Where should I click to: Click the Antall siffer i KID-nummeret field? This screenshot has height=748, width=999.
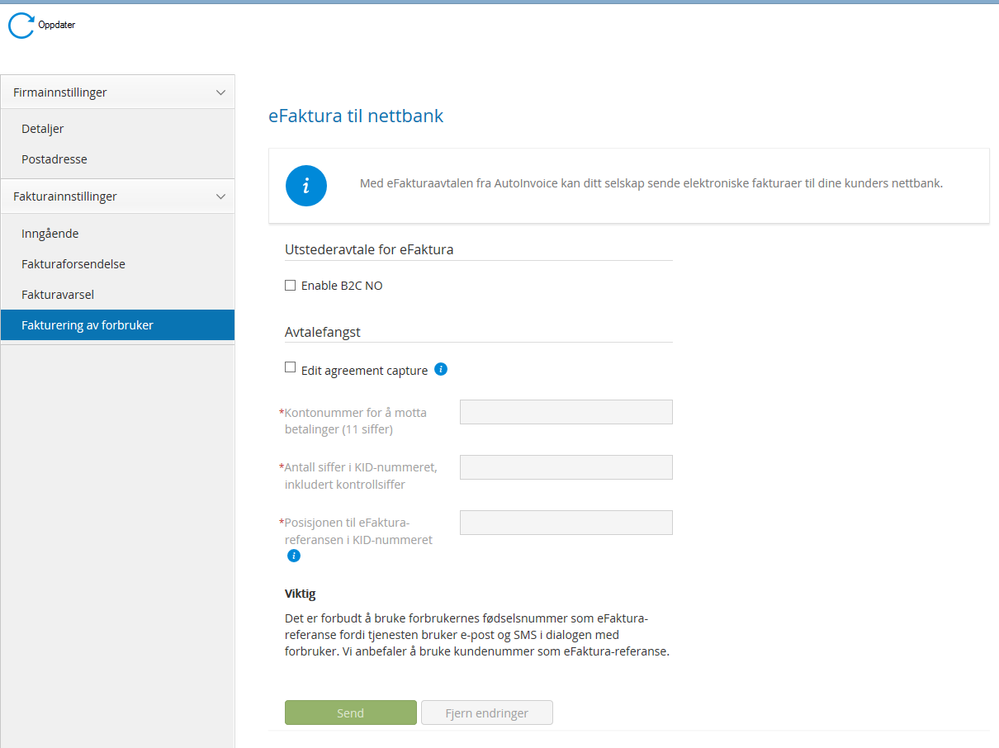coord(566,467)
